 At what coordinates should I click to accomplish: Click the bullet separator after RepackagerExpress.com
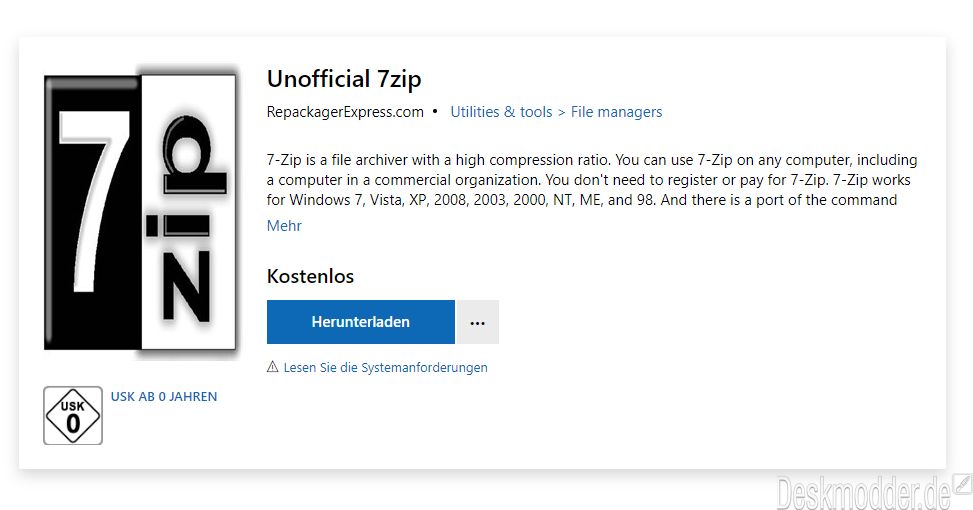(x=435, y=111)
